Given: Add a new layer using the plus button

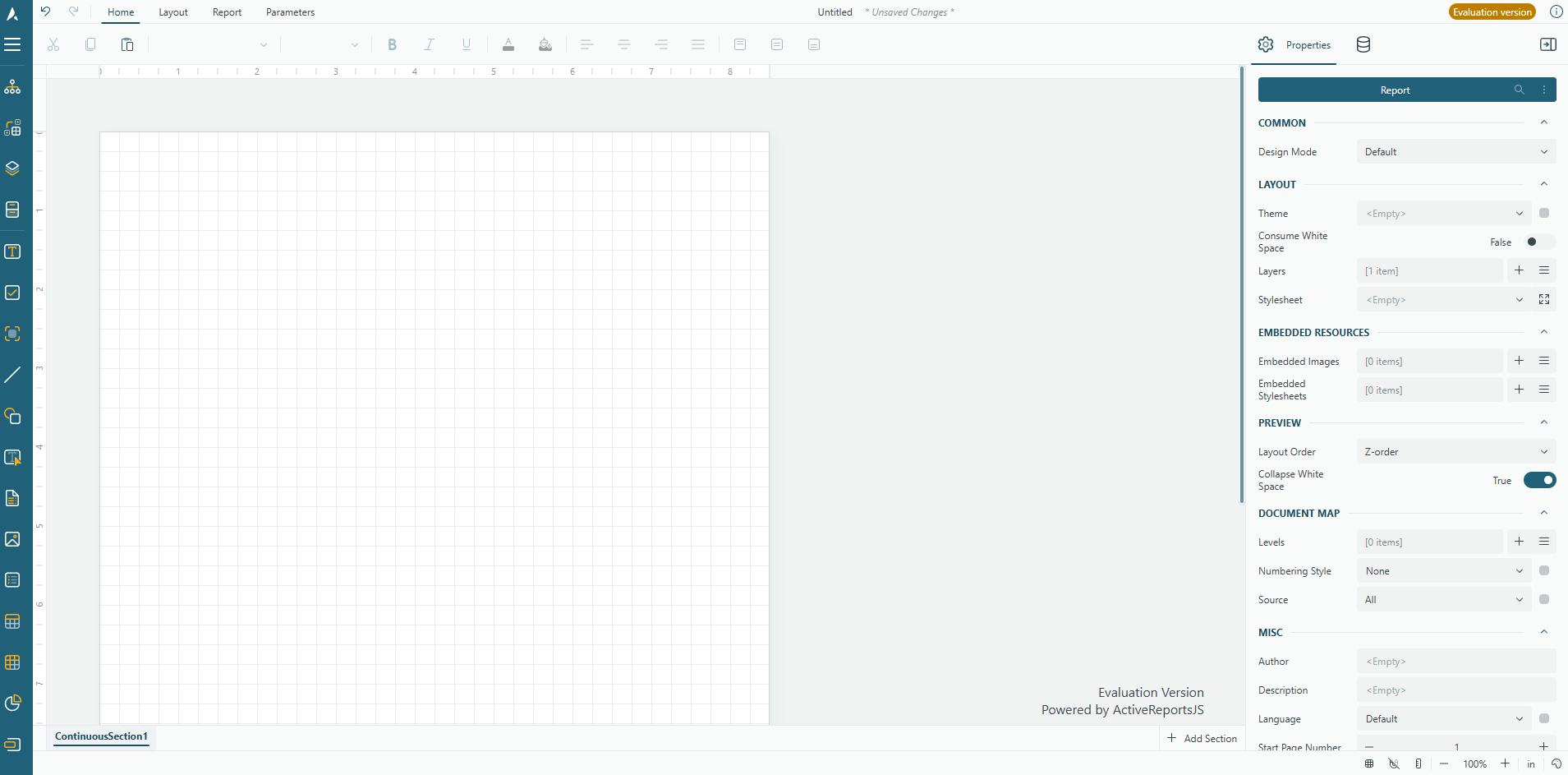Looking at the screenshot, I should [x=1520, y=270].
